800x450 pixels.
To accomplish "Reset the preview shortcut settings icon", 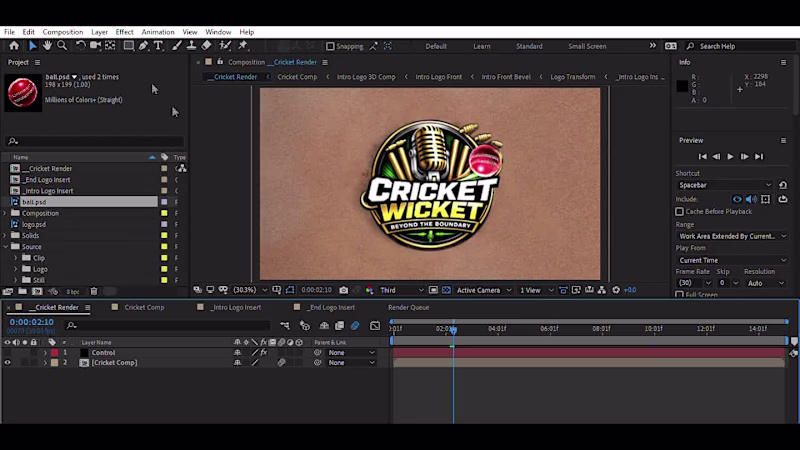I will pos(783,185).
